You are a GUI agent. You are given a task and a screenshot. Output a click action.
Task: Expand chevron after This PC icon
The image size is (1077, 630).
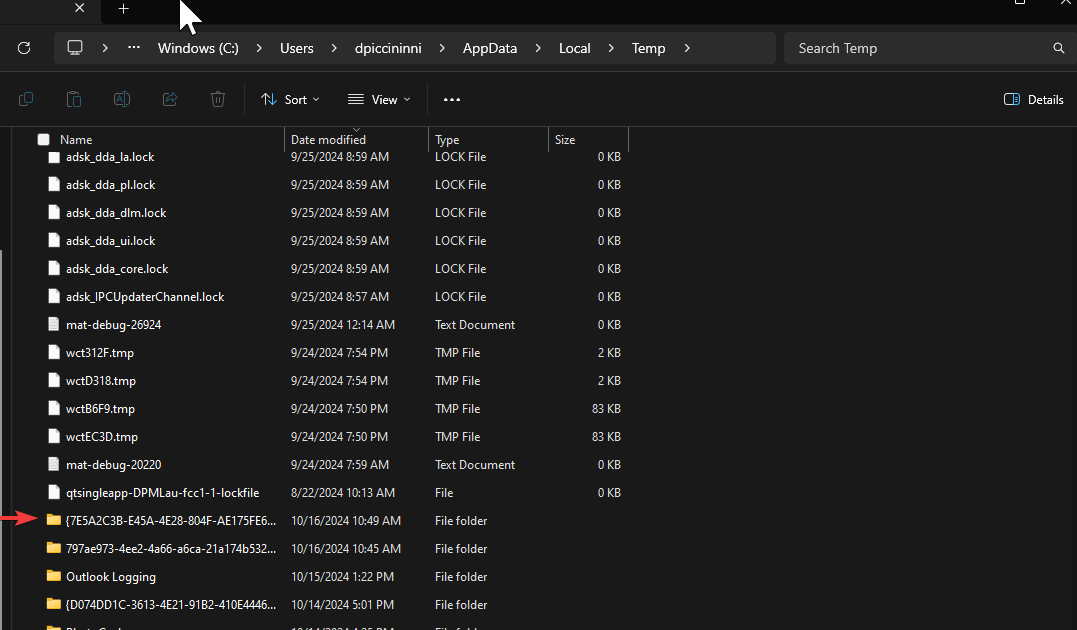click(105, 48)
